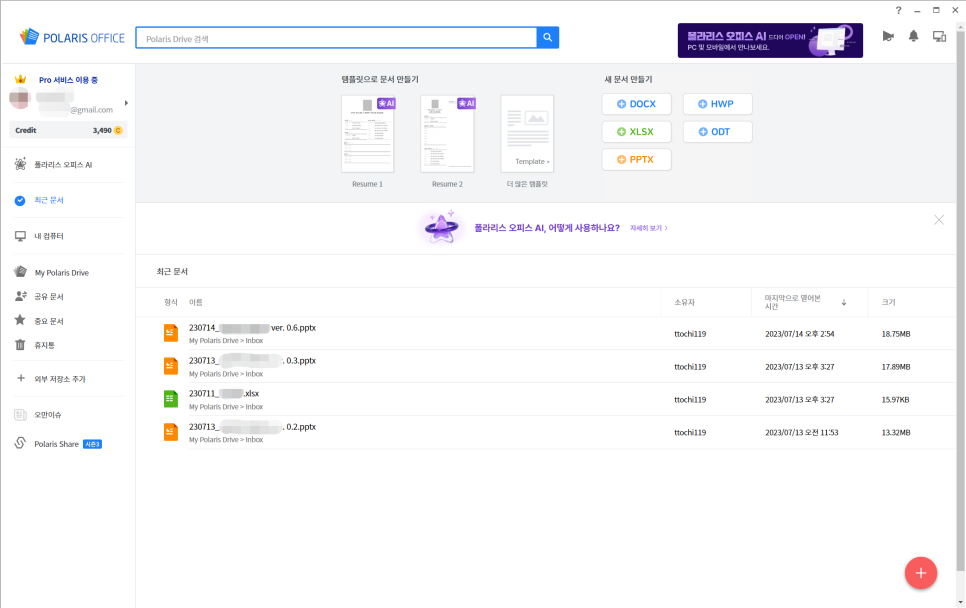966x608 pixels.
Task: Create a new HWP document
Action: pyautogui.click(x=717, y=104)
